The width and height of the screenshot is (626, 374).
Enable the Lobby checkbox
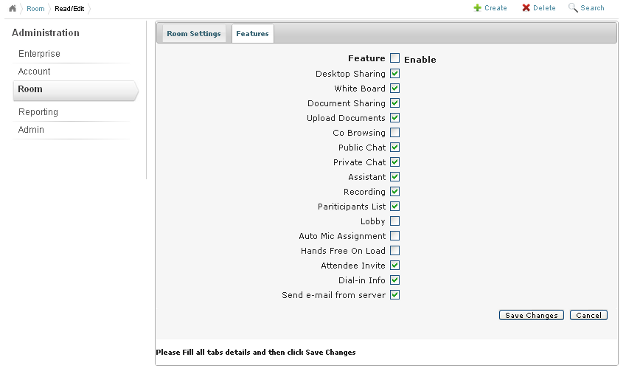395,221
